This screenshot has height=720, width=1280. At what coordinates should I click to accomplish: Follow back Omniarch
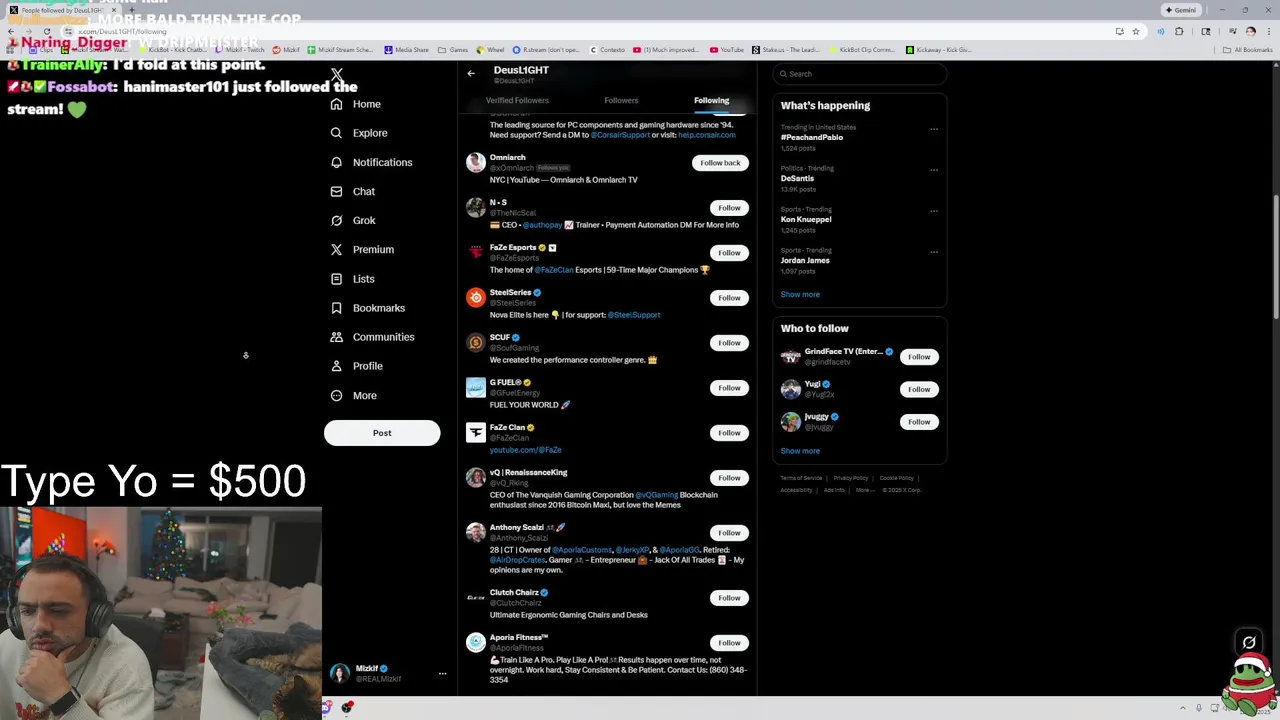pos(720,163)
